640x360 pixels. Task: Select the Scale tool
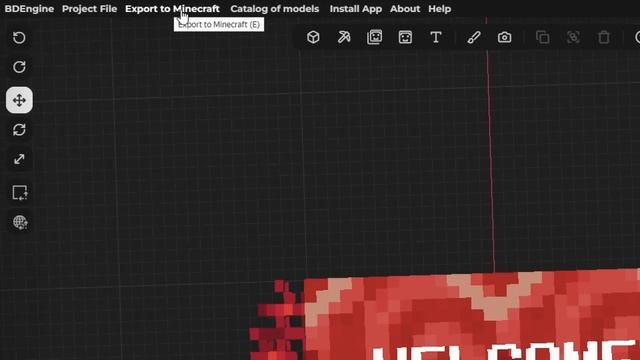19,159
